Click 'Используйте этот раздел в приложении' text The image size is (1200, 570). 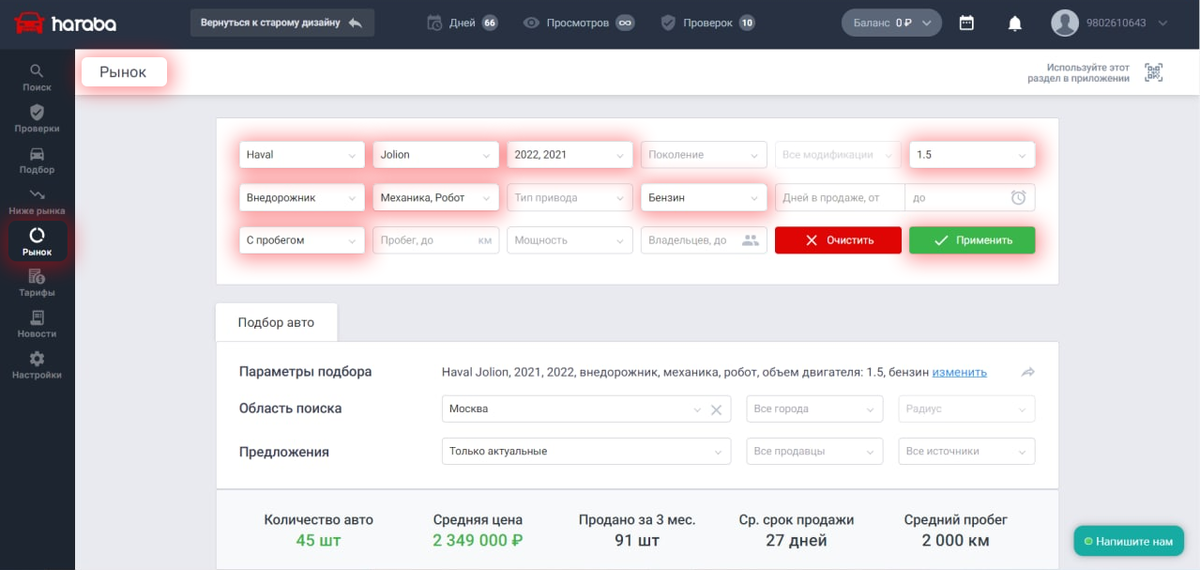(1078, 72)
